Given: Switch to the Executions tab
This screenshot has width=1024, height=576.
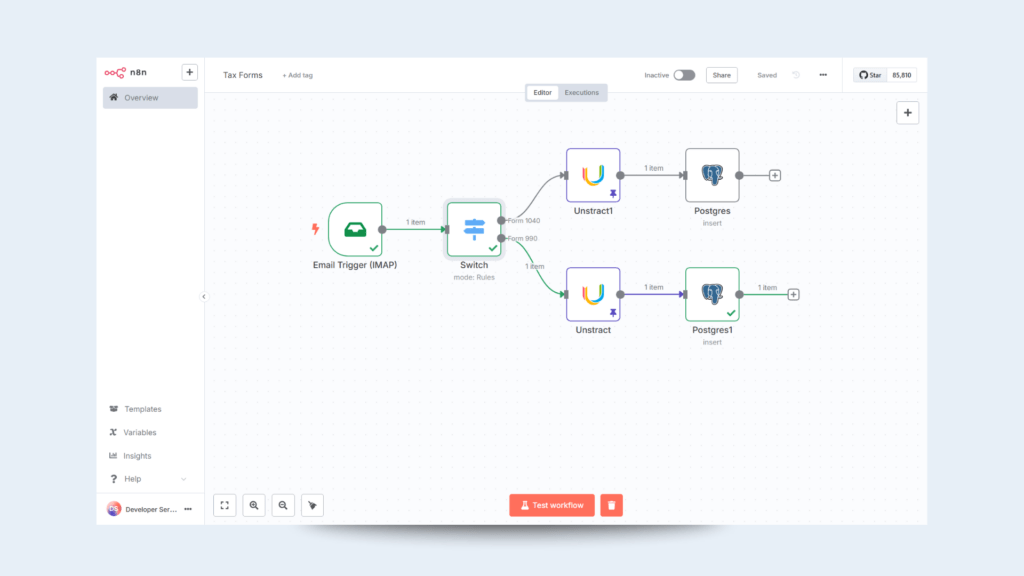Looking at the screenshot, I should (x=582, y=93).
